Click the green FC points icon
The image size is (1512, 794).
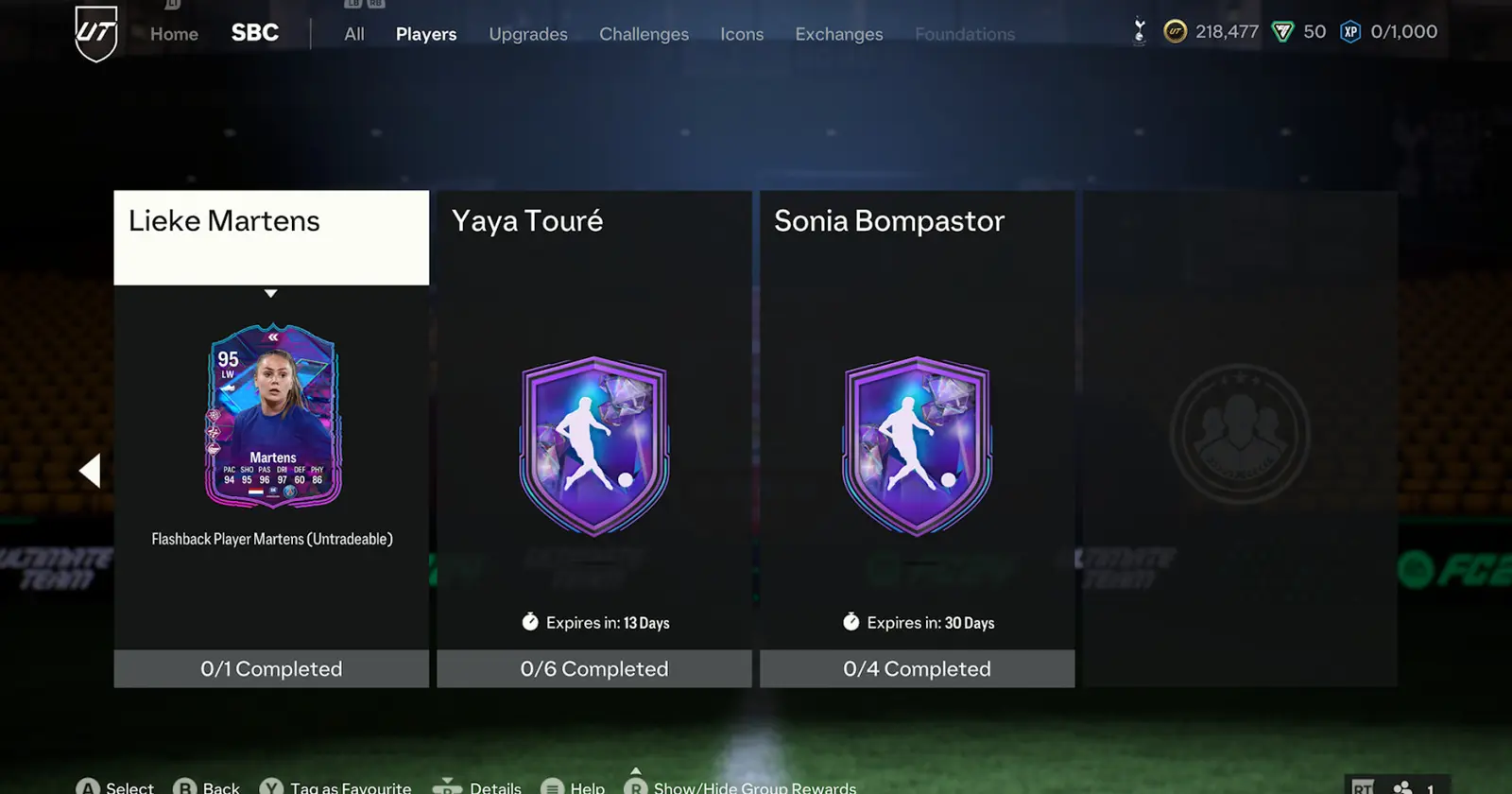pyautogui.click(x=1282, y=32)
